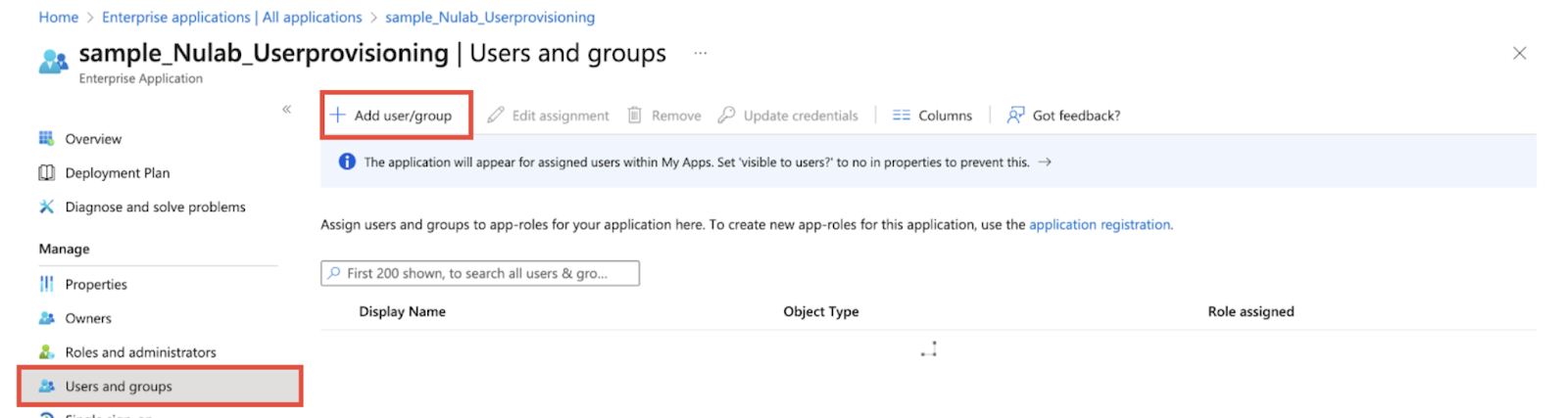
Task: Collapse the sidebar with the double chevron
Action: 286,109
